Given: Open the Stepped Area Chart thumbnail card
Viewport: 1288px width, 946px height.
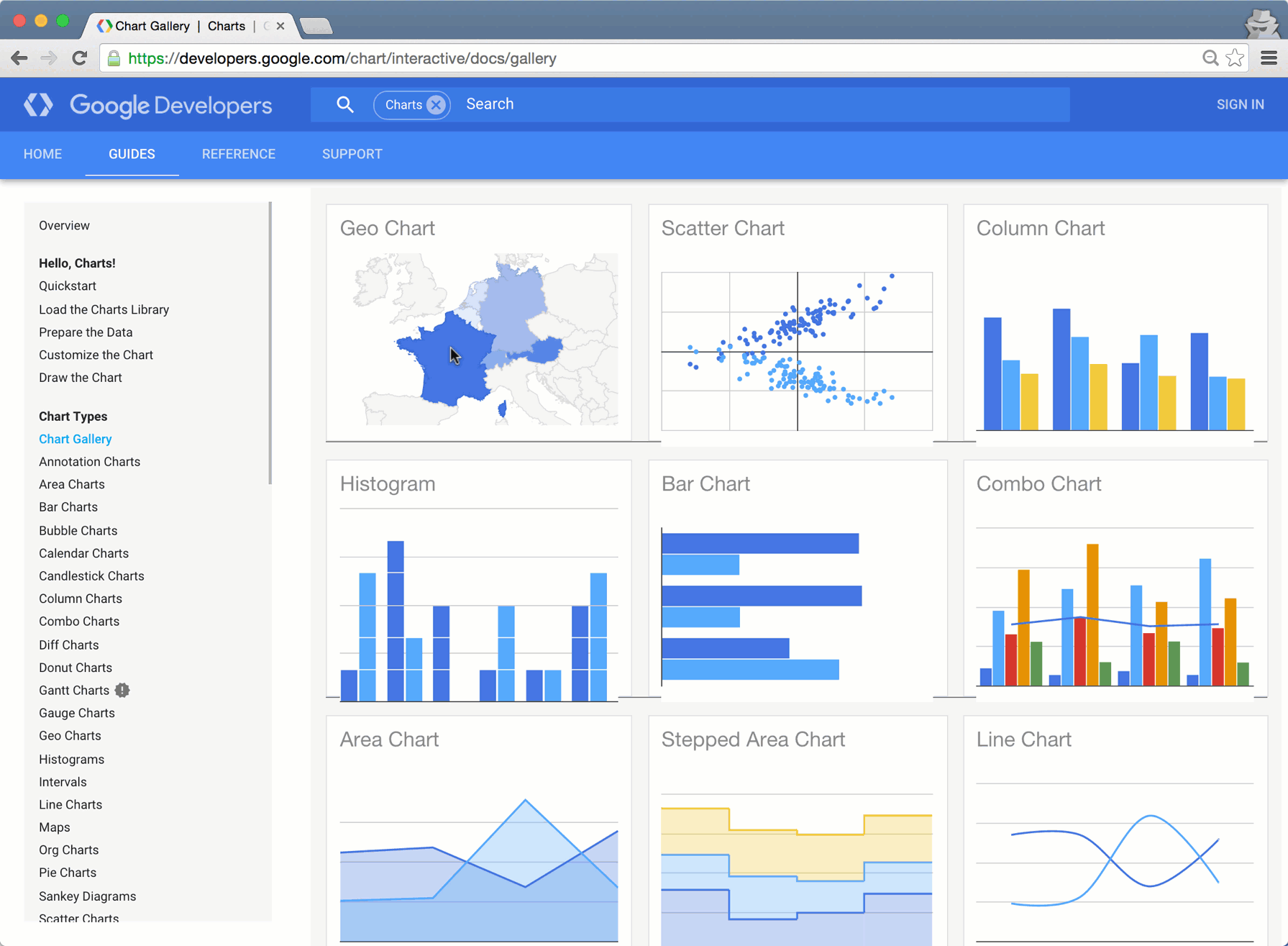Looking at the screenshot, I should (798, 831).
